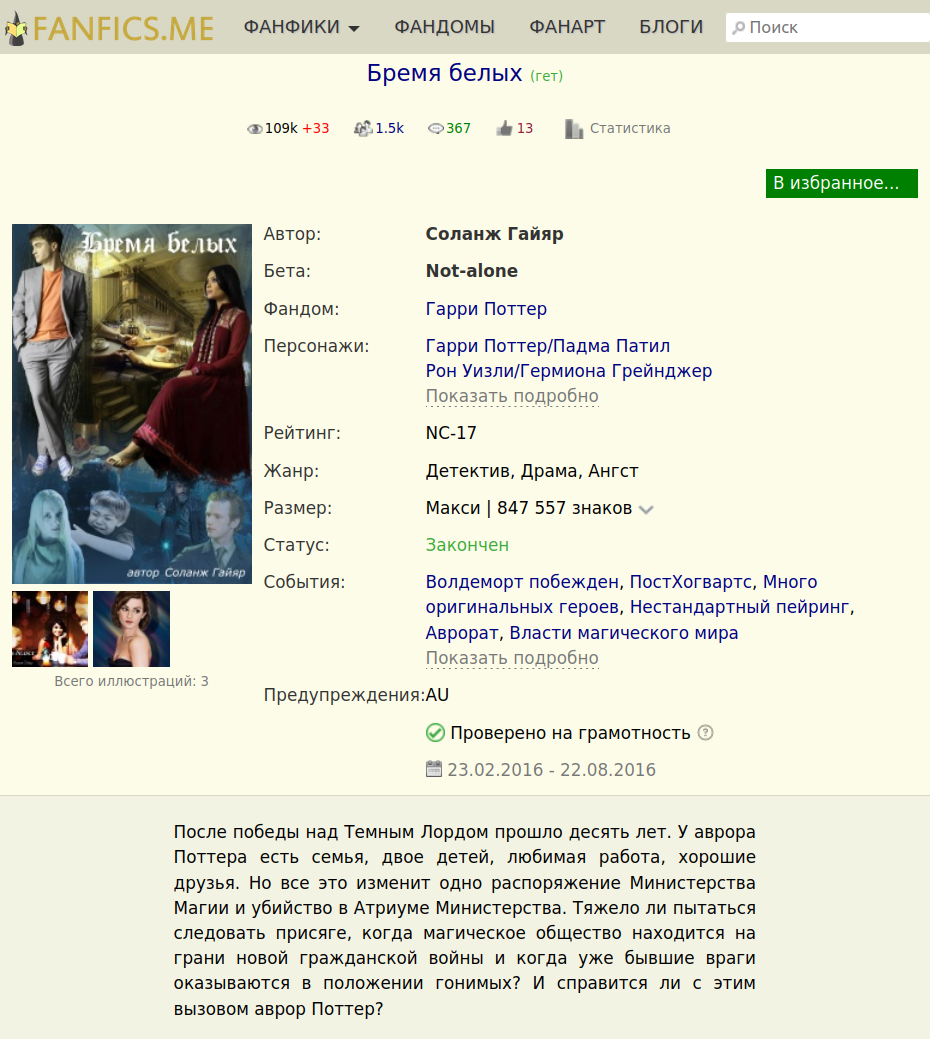The image size is (930, 1039).
Task: Open the ФАНФИКИ dropdown menu
Action: pyautogui.click(x=301, y=27)
